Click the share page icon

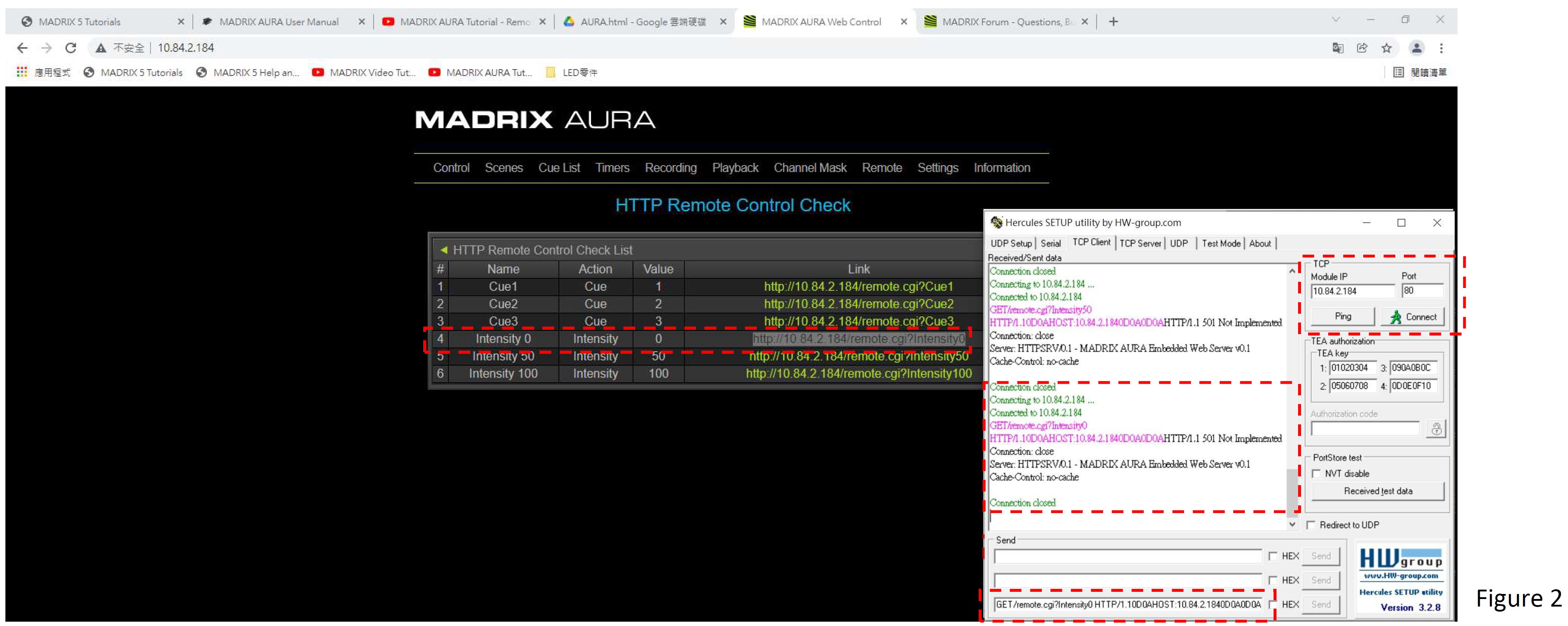click(1362, 48)
